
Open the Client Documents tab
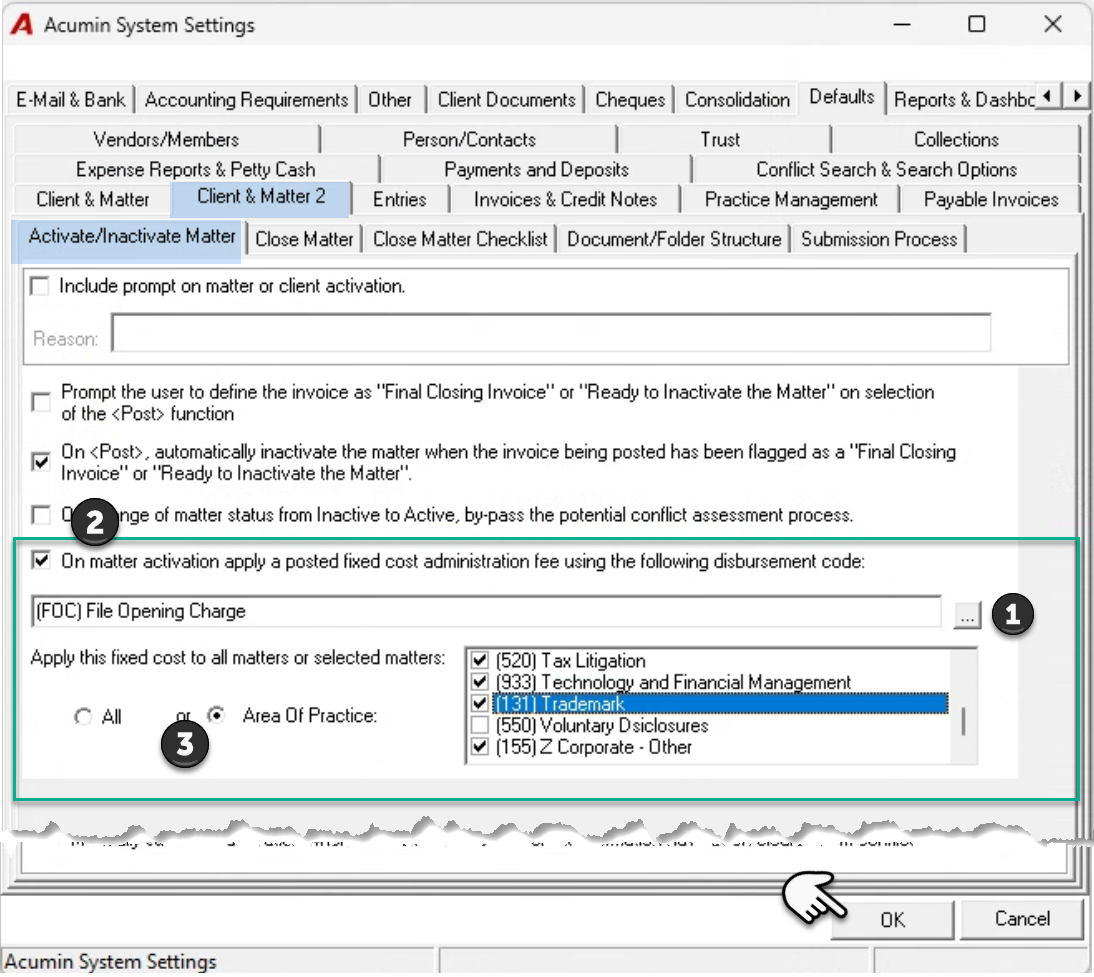coord(507,100)
